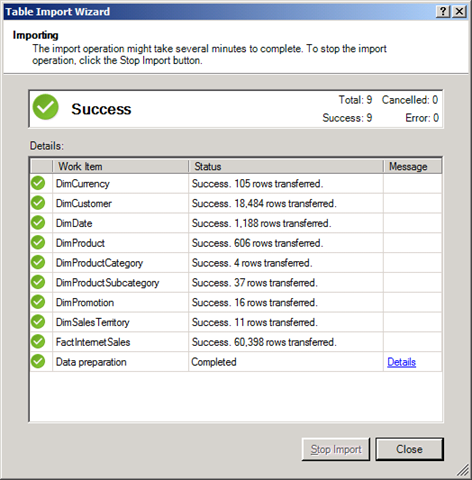Image resolution: width=472 pixels, height=480 pixels.
Task: Click the 'Success: 9' summary text
Action: pyautogui.click(x=347, y=118)
